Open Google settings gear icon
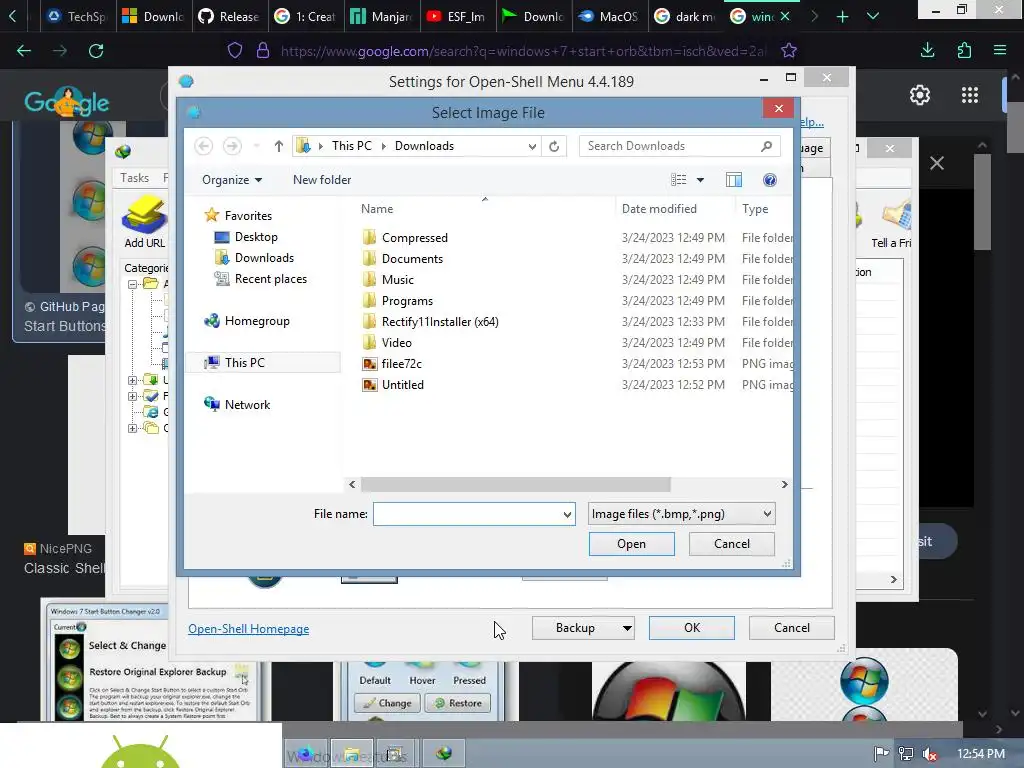This screenshot has height=768, width=1024. pyautogui.click(x=920, y=95)
